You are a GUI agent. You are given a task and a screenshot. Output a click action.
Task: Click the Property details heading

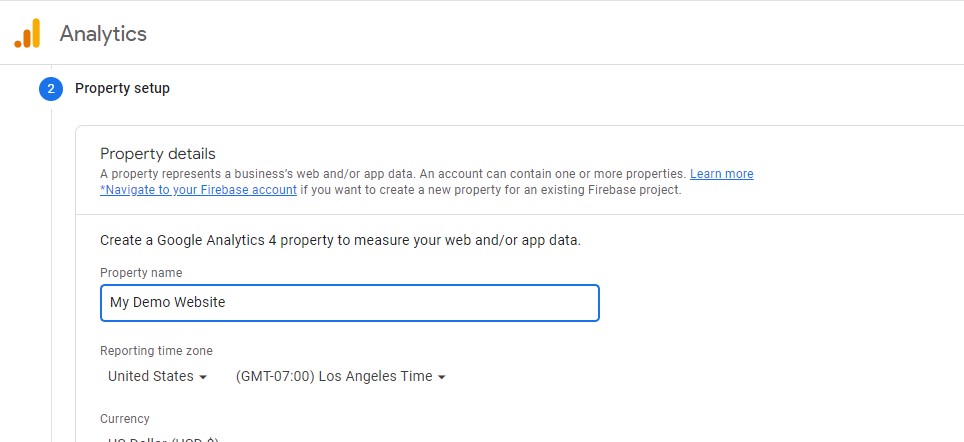point(158,154)
